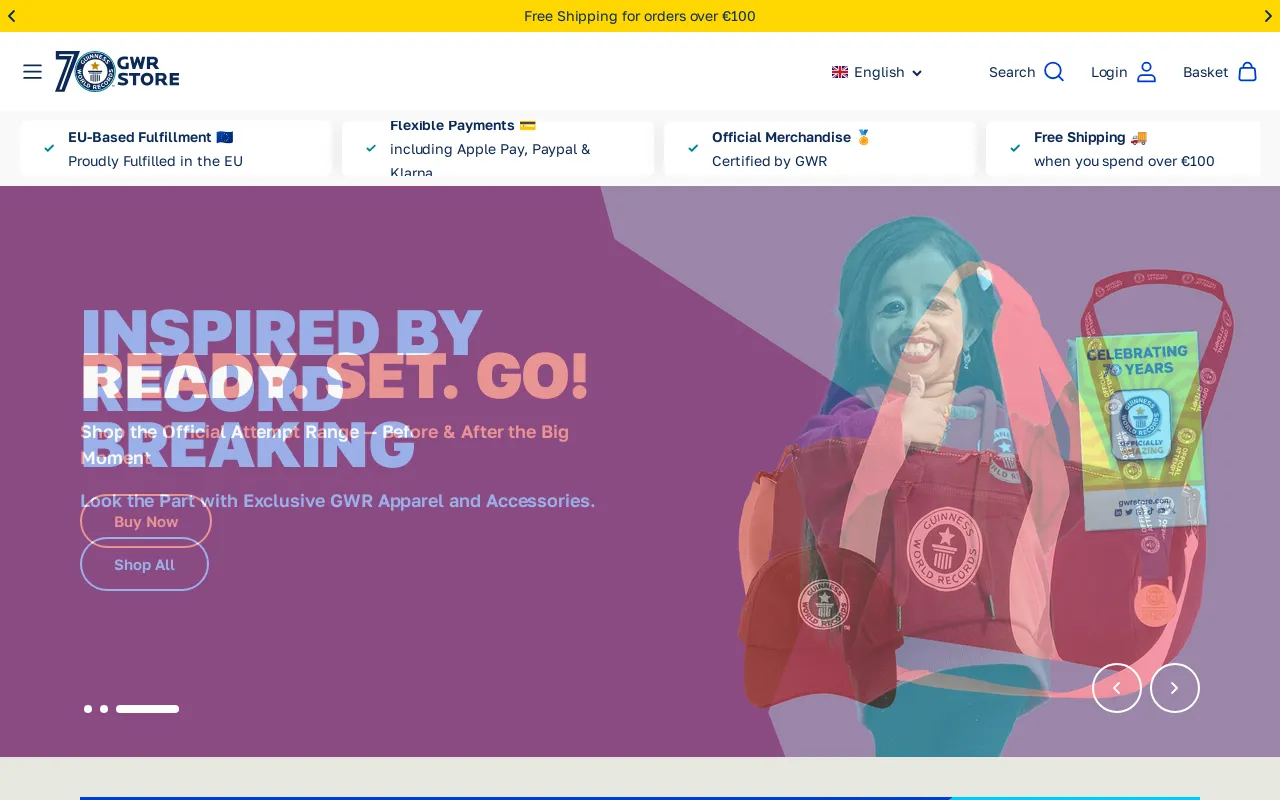Show next announcement in yellow bar
This screenshot has height=800, width=1280.
[x=1268, y=16]
